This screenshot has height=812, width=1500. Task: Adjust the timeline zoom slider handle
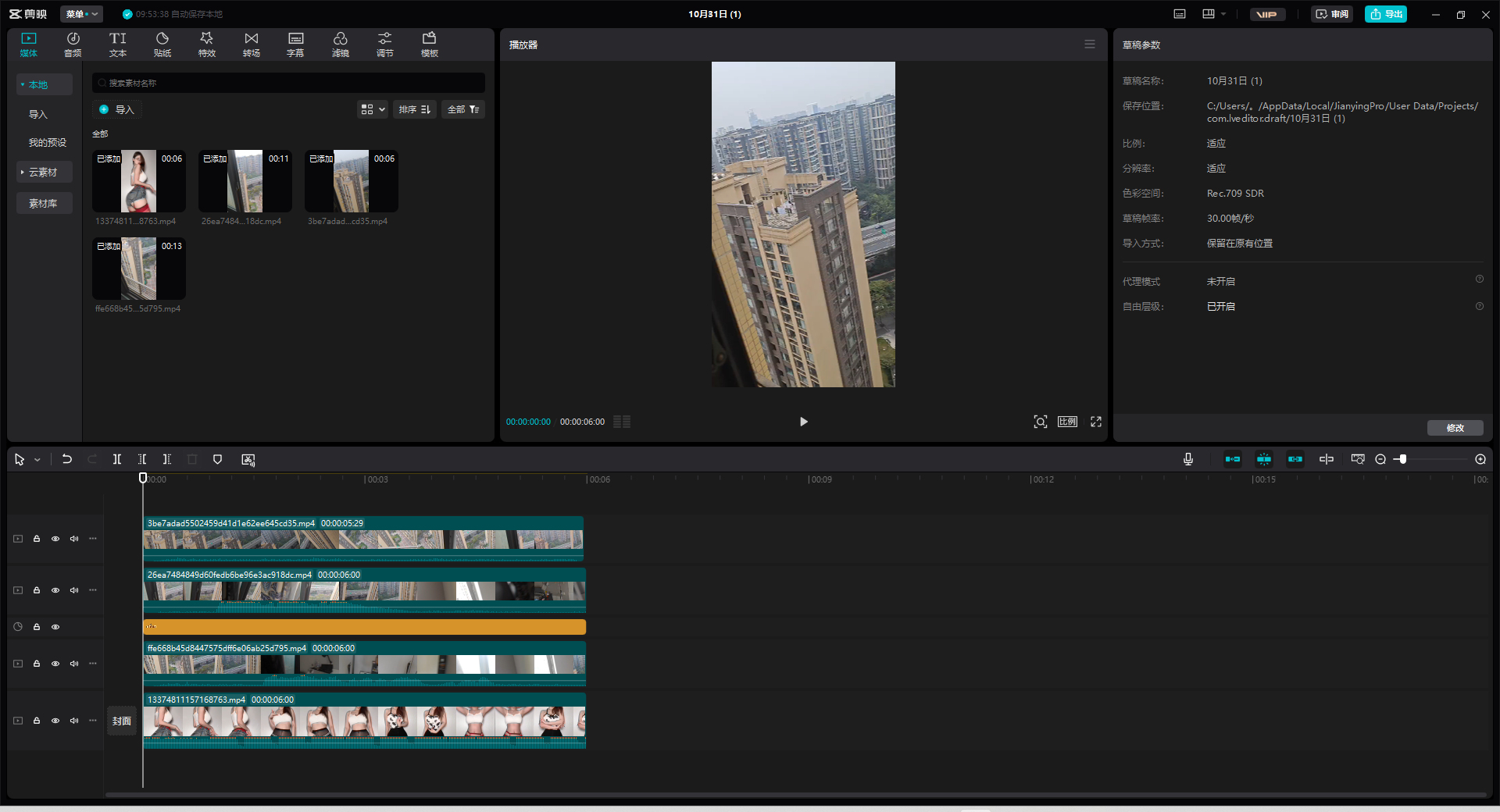(1402, 459)
